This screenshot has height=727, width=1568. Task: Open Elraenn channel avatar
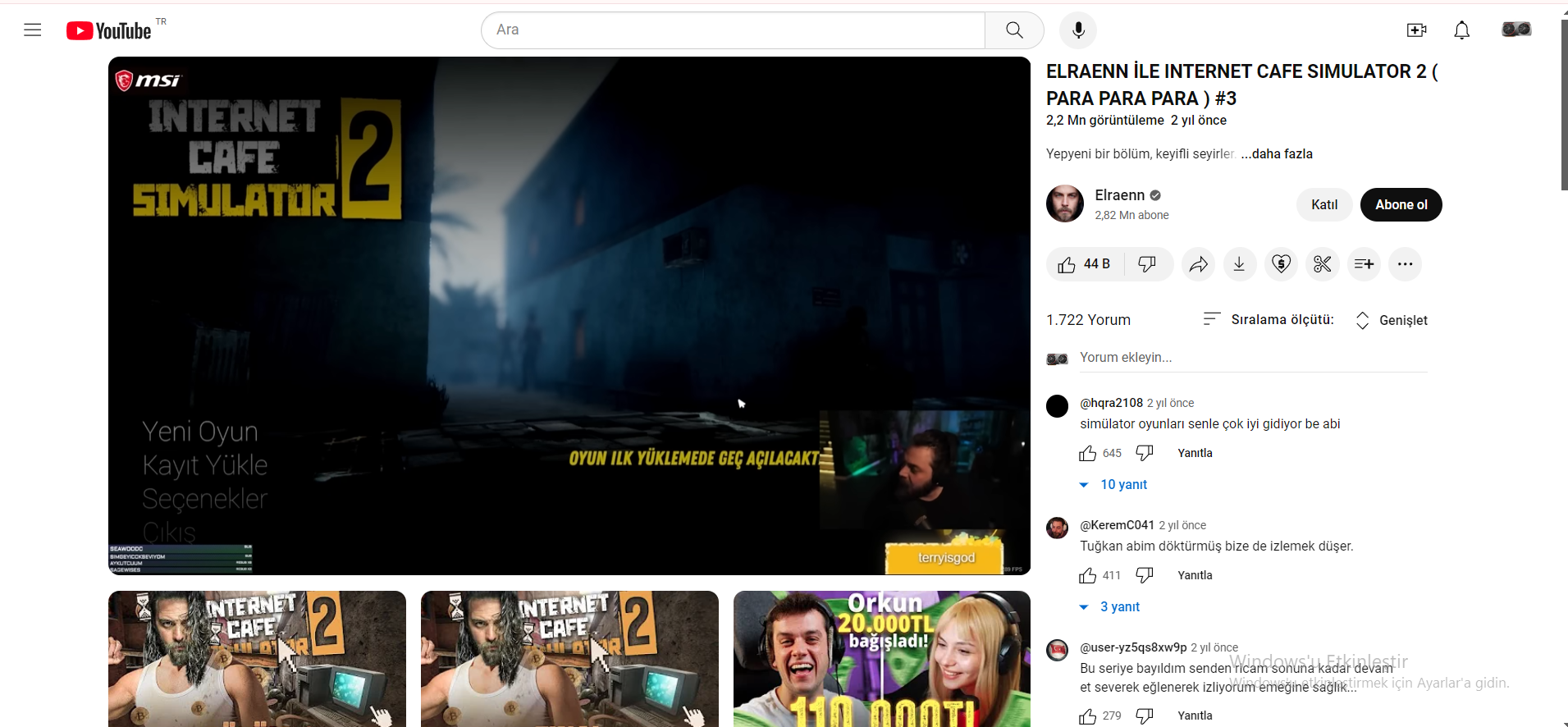[1065, 203]
